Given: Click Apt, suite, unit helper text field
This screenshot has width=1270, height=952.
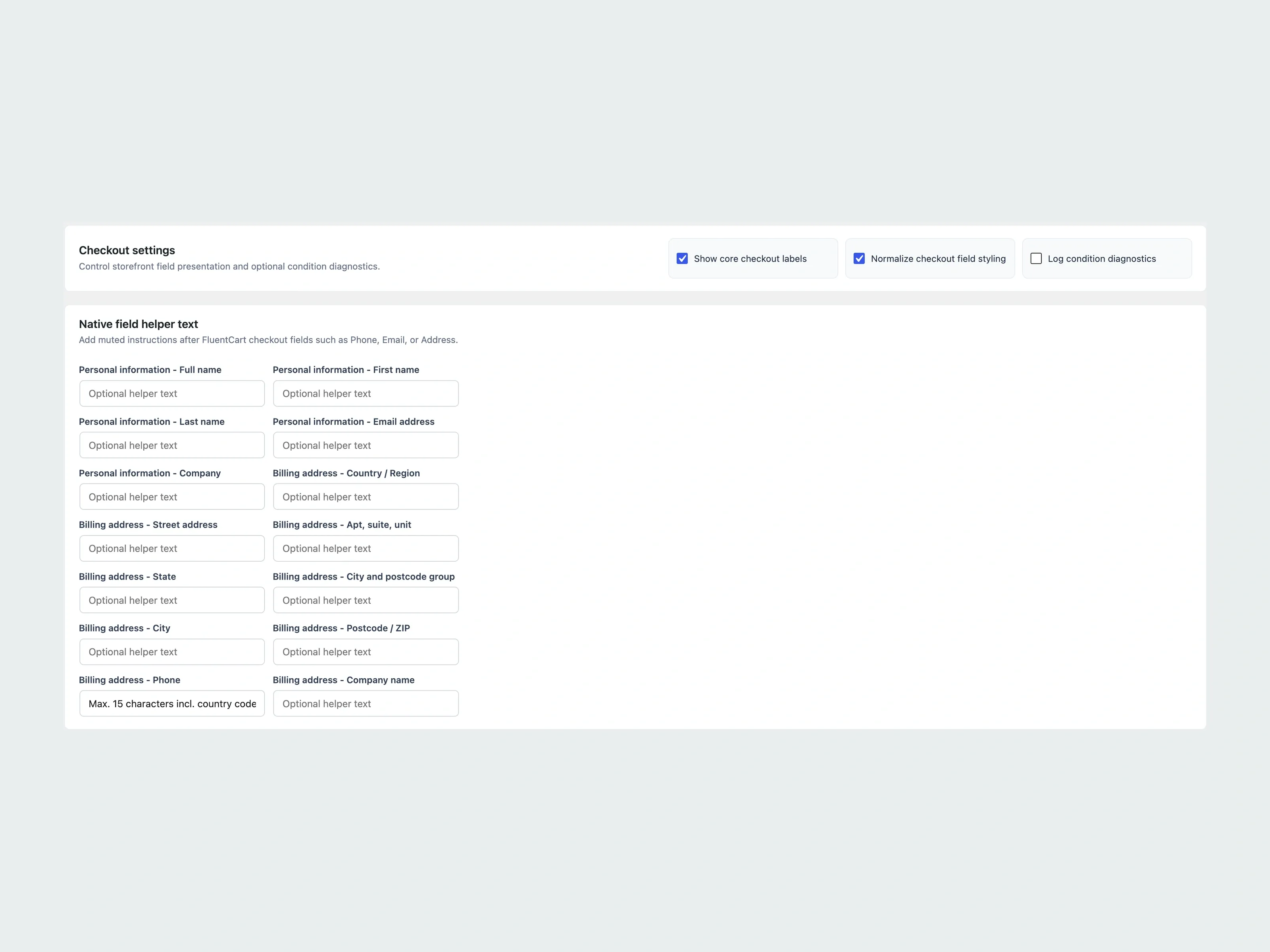Looking at the screenshot, I should tap(366, 548).
